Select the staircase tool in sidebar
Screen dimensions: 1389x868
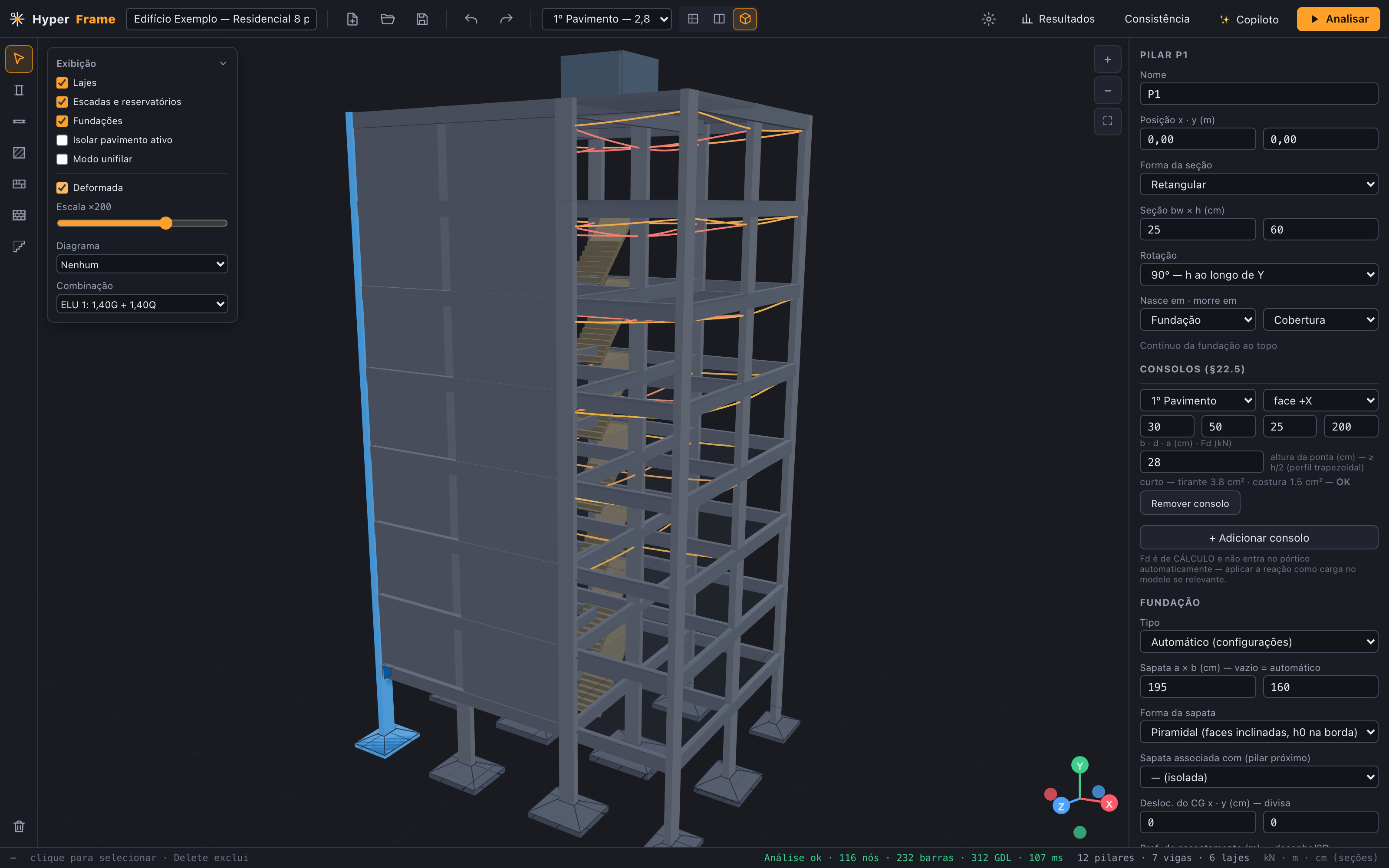(19, 246)
